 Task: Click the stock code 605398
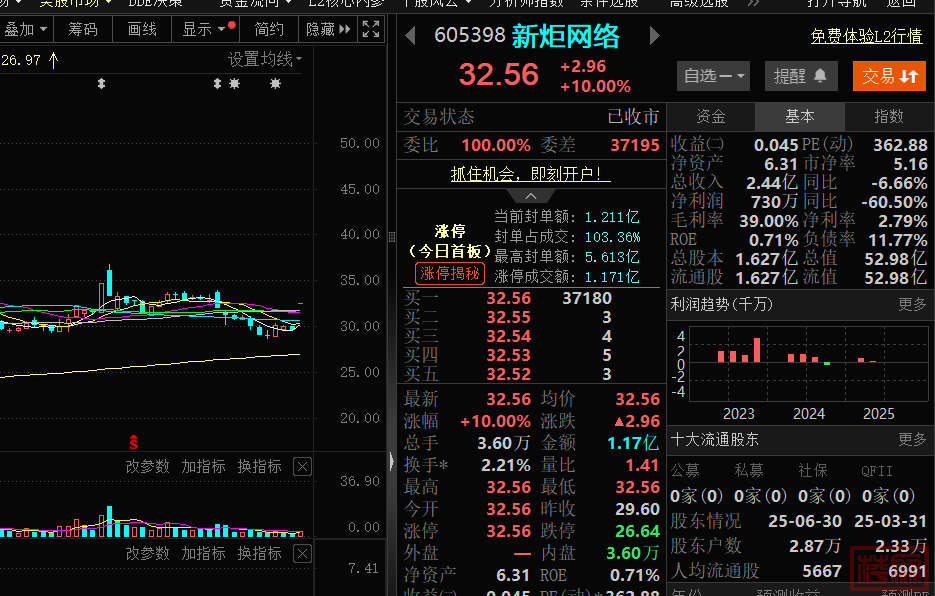[470, 35]
